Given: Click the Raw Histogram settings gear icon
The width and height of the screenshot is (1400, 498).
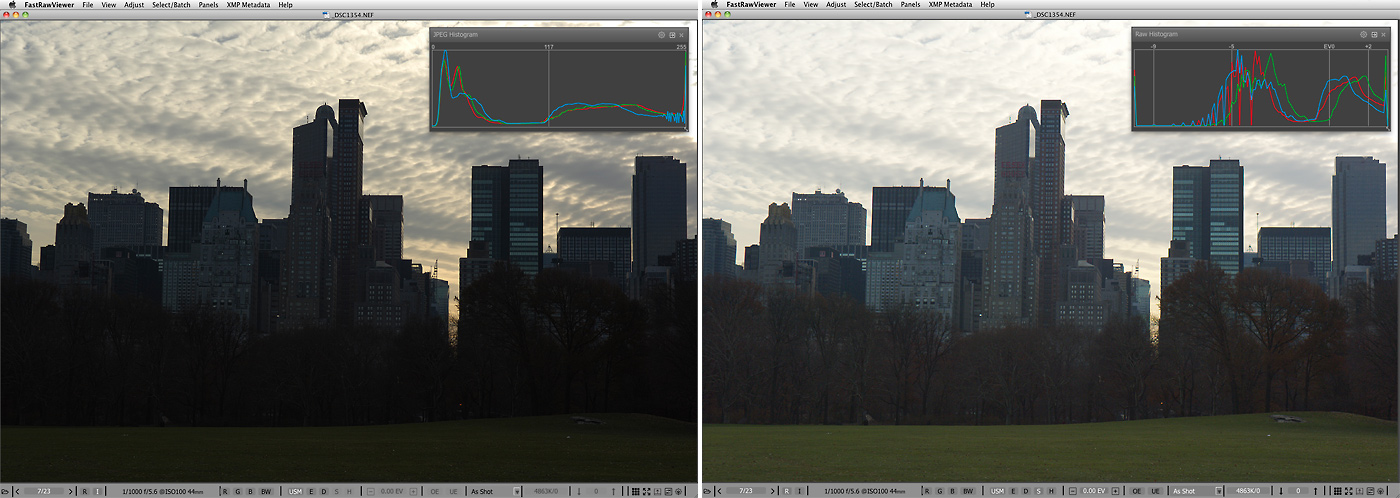Looking at the screenshot, I should (x=1363, y=35).
